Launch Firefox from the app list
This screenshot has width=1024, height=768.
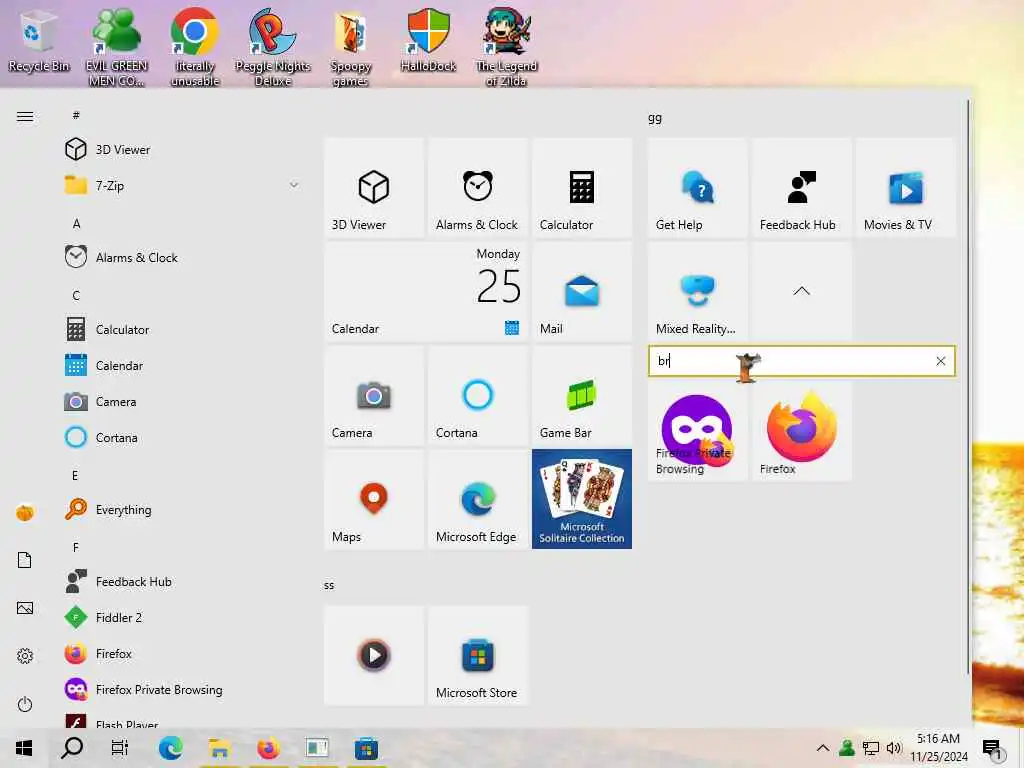click(182, 653)
